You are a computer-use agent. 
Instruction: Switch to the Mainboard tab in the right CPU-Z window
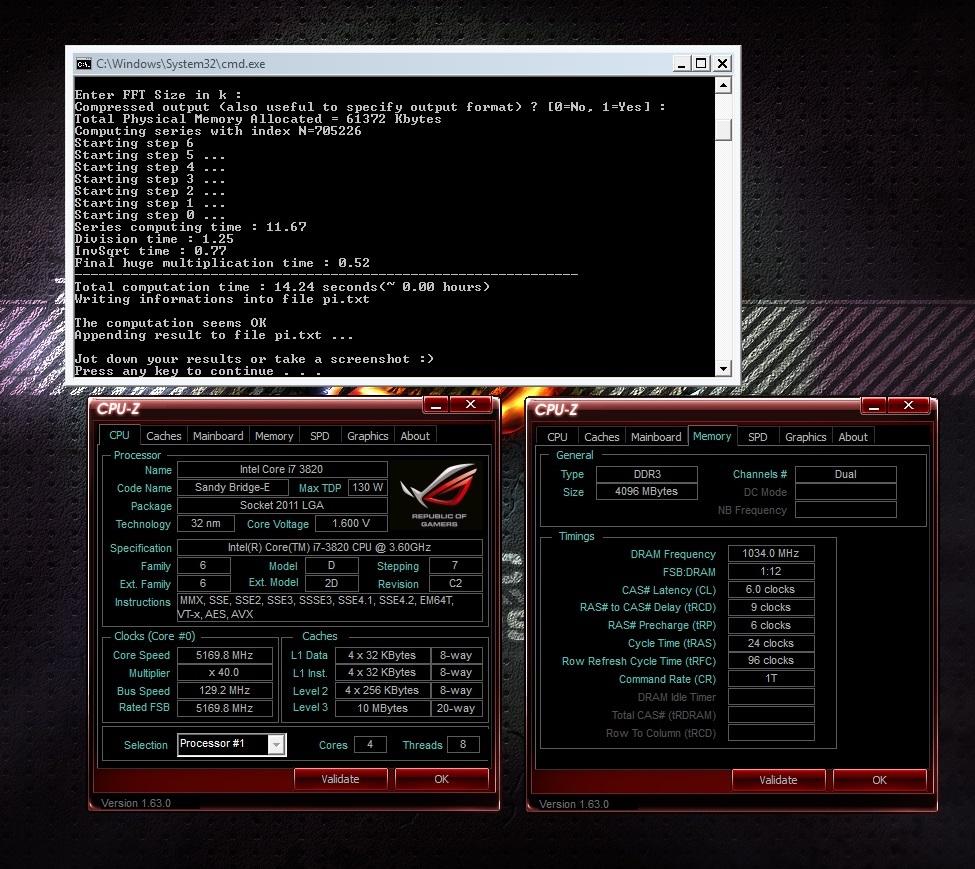pos(656,437)
